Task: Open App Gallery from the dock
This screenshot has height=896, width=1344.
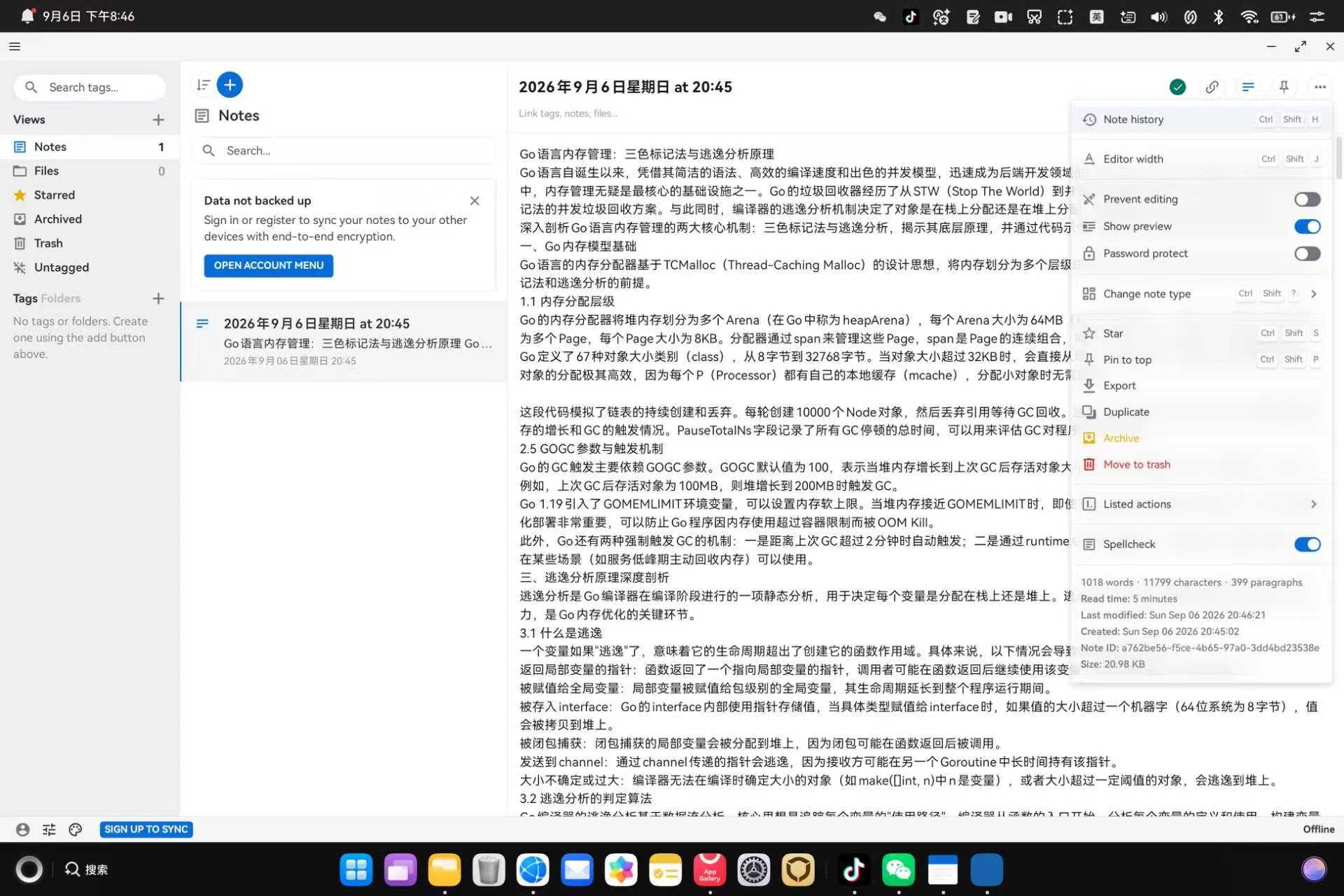Action: 709,870
